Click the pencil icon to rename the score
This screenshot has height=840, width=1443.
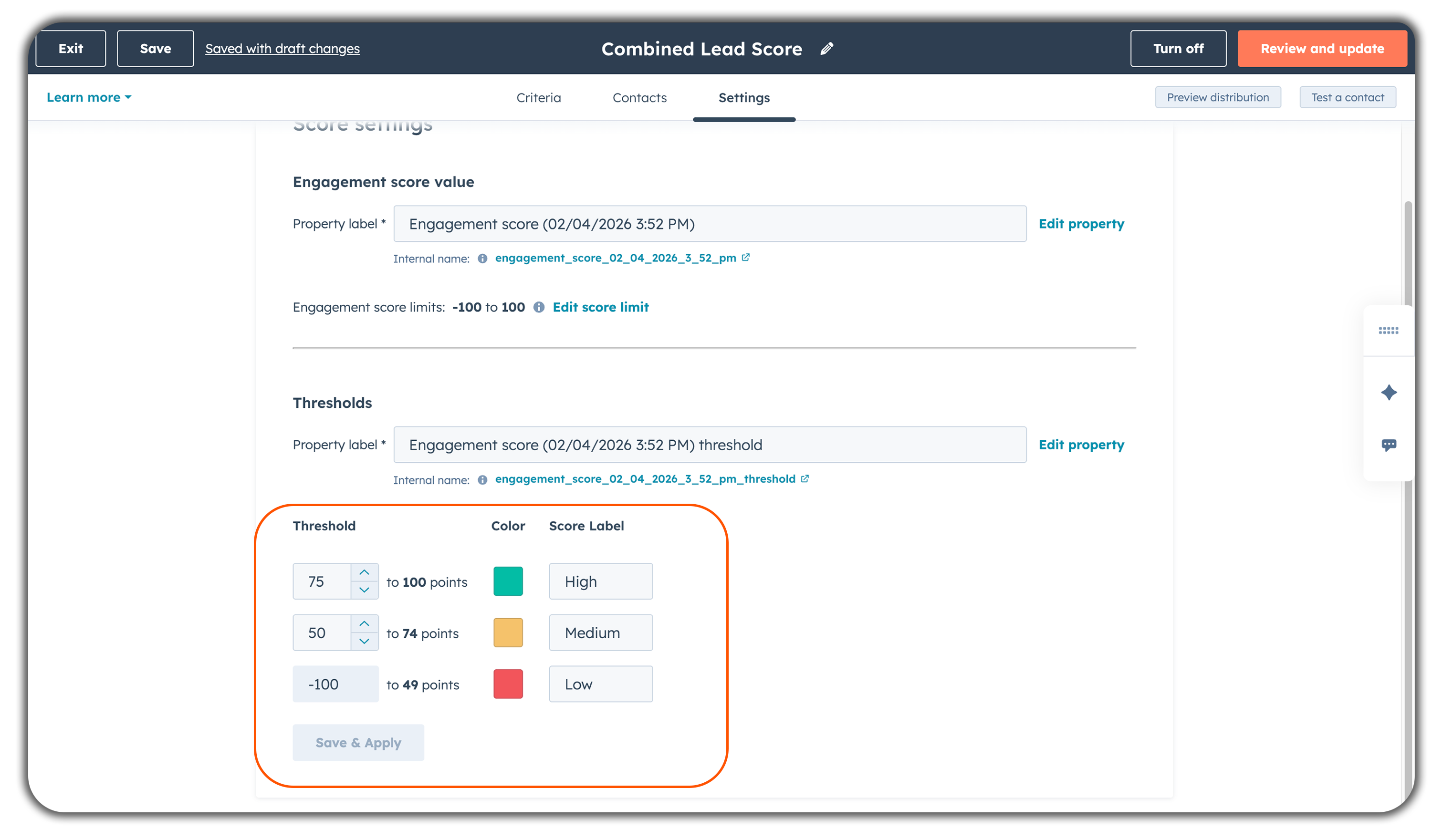[826, 49]
